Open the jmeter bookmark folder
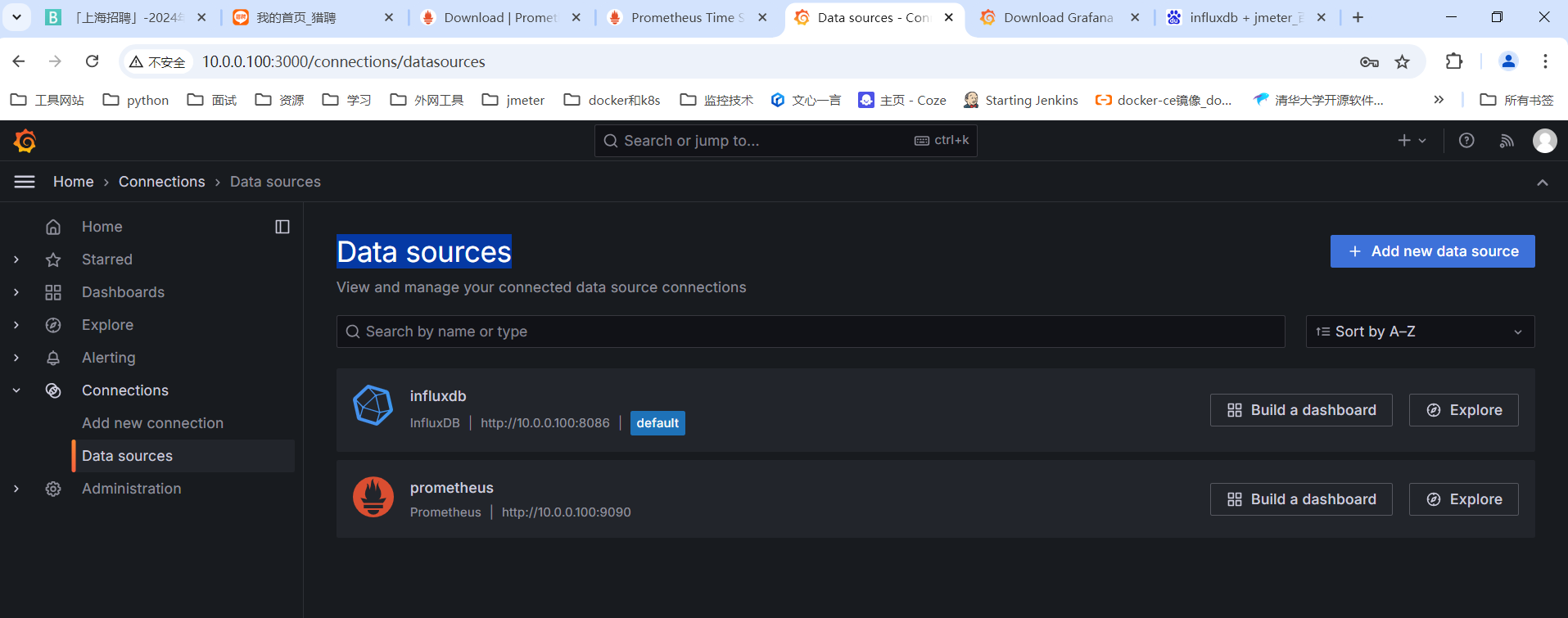Screen dimensions: 1568x618 pyautogui.click(x=513, y=100)
